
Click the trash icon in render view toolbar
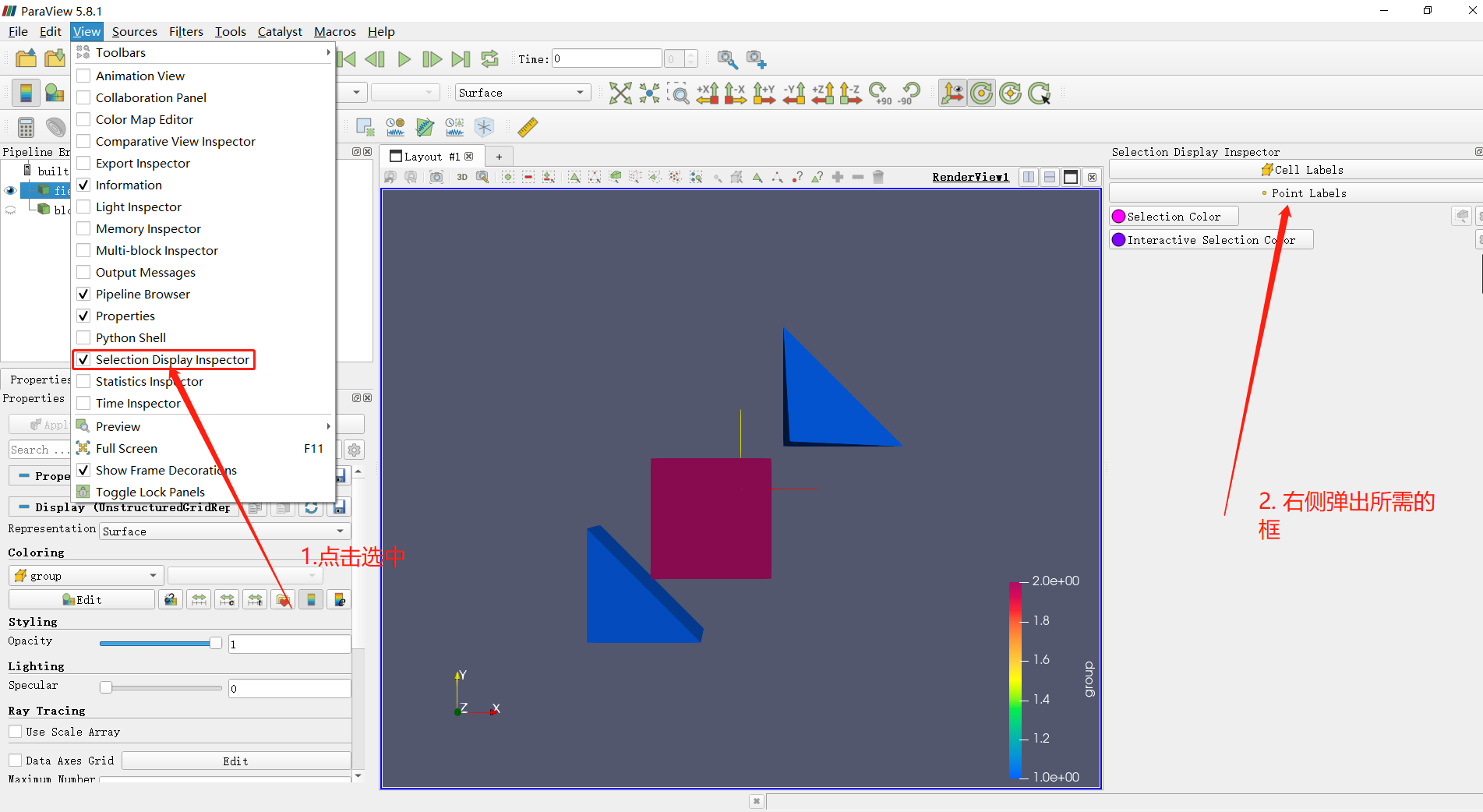(x=877, y=177)
